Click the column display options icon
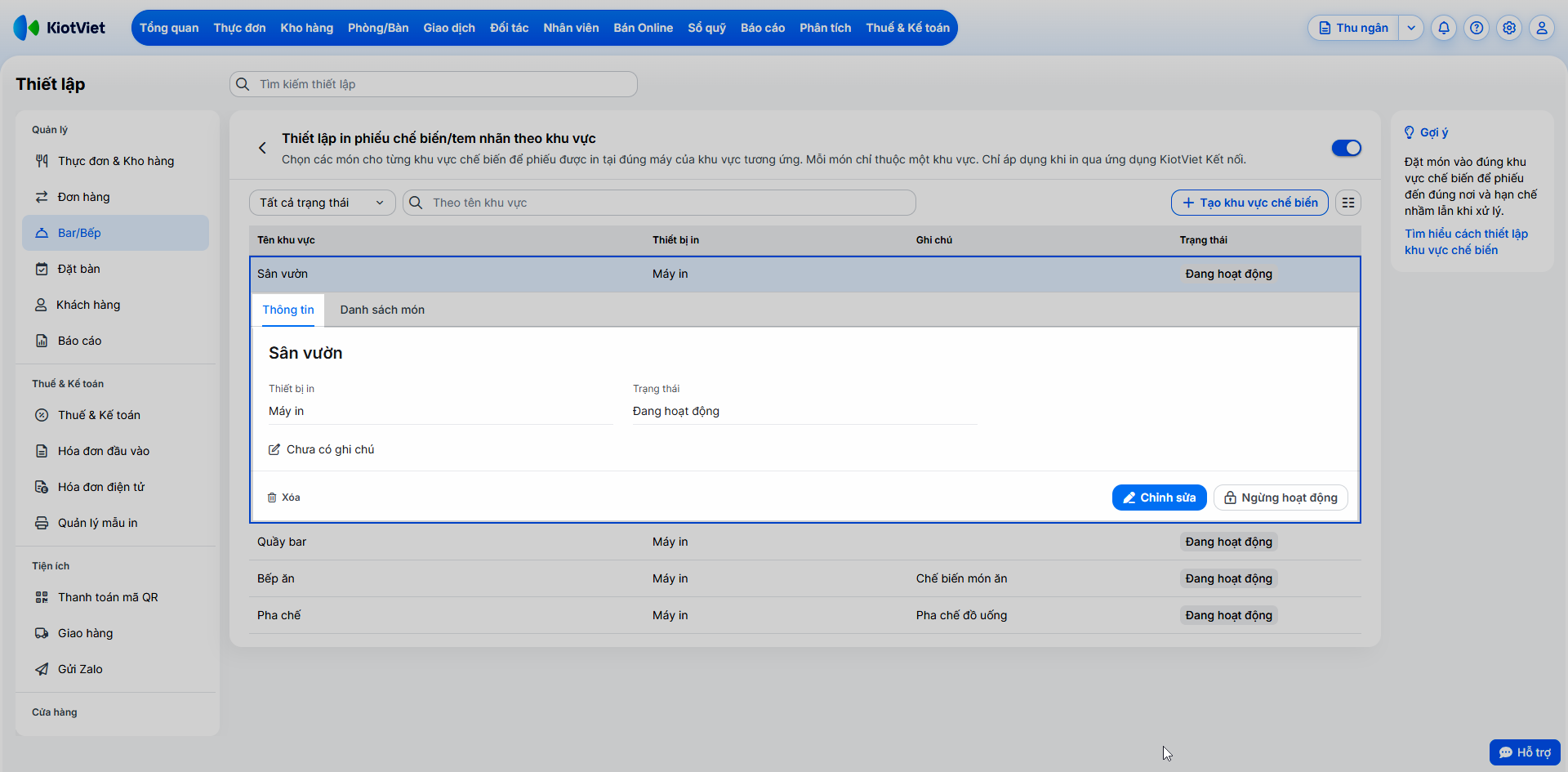The width and height of the screenshot is (1568, 772). (1348, 203)
